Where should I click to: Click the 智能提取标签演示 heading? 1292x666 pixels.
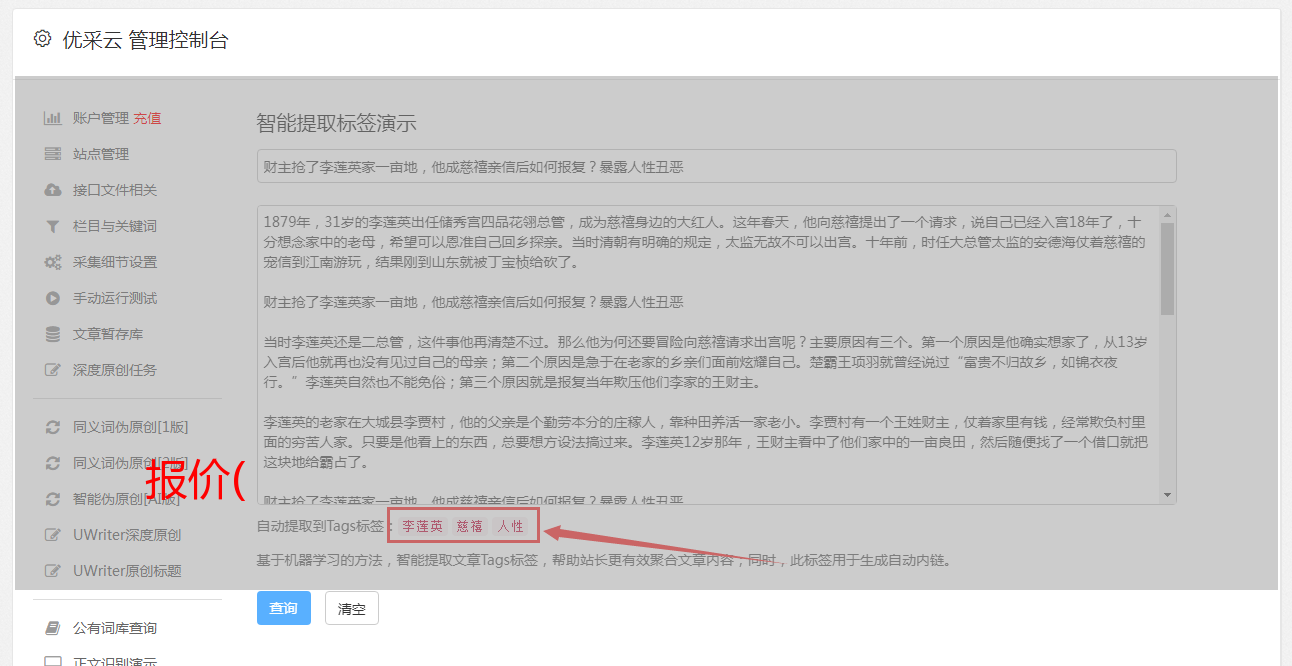point(336,124)
